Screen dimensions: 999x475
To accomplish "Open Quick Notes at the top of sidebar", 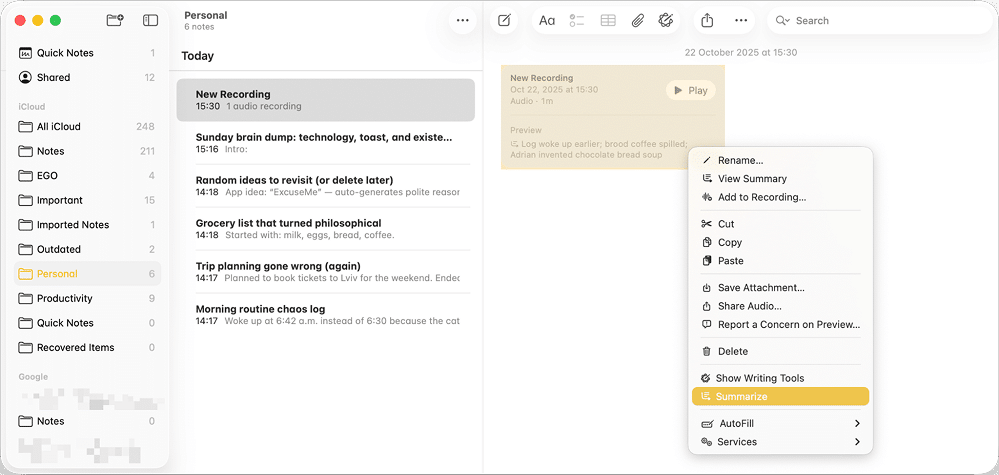I will pyautogui.click(x=87, y=53).
